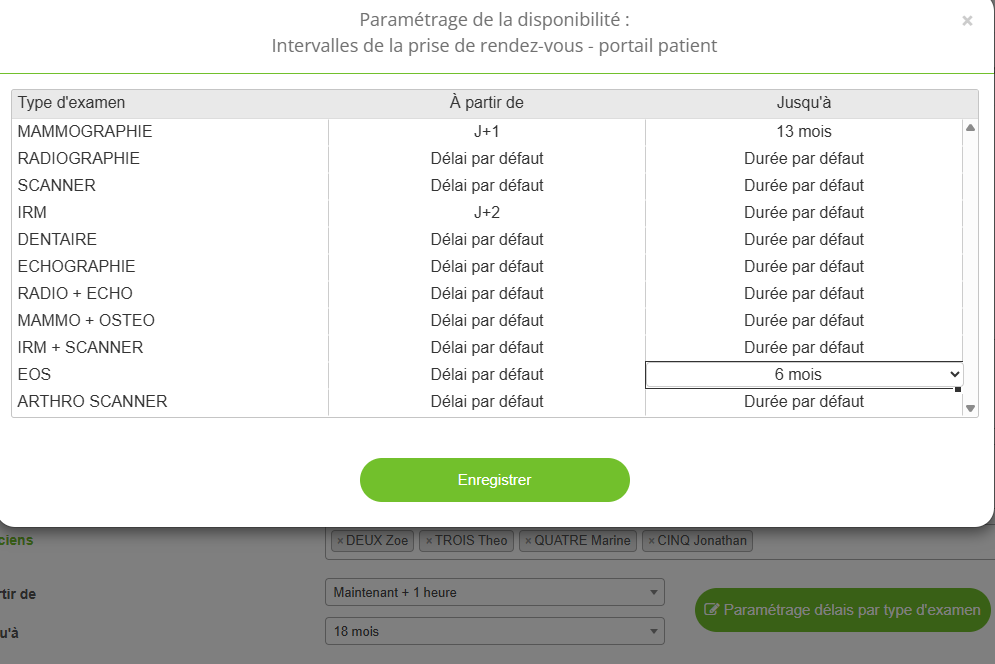Click the ARTHRO SCANNER row label

[93, 401]
